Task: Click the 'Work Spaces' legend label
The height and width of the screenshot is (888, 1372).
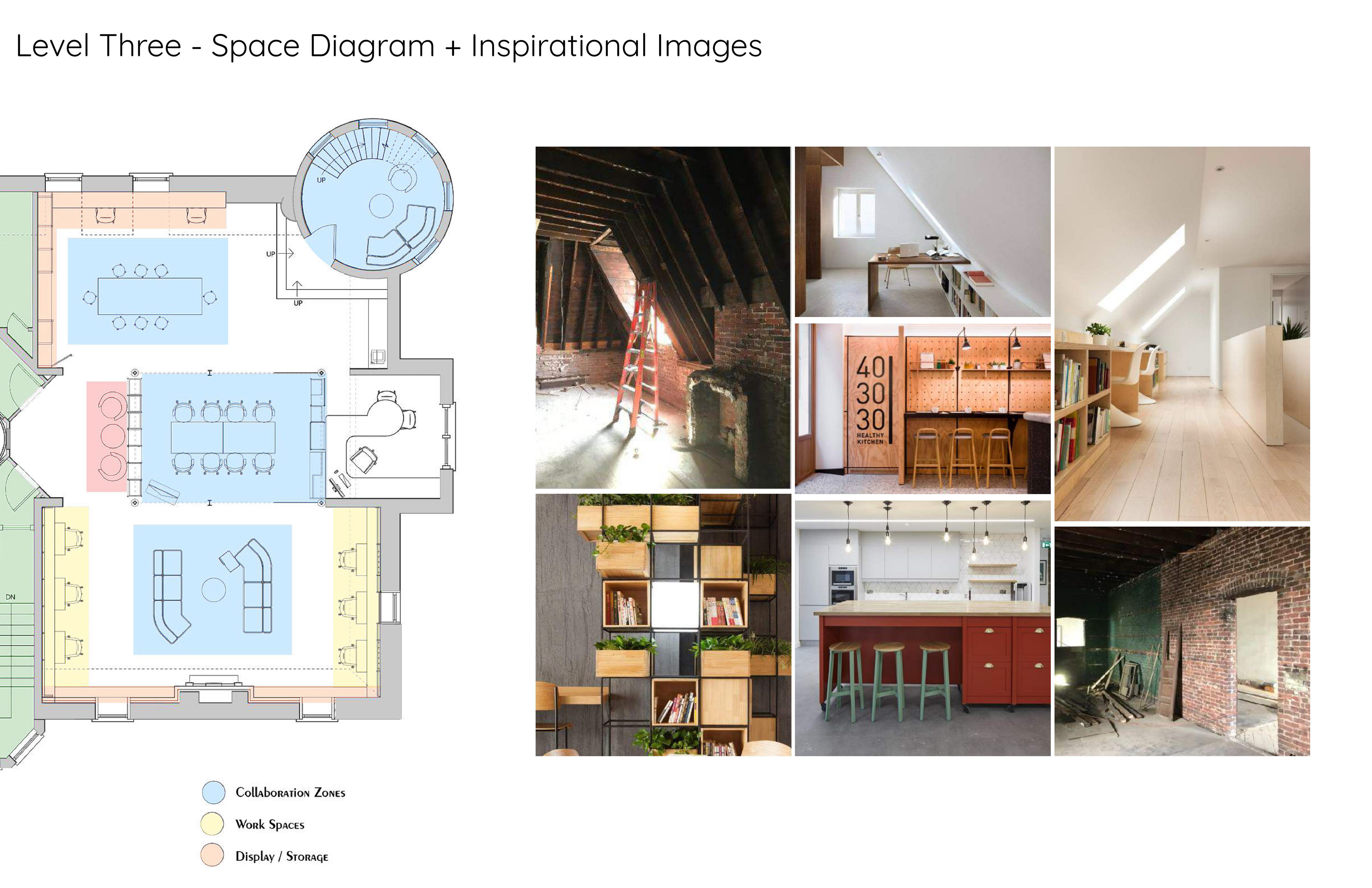Action: tap(269, 825)
